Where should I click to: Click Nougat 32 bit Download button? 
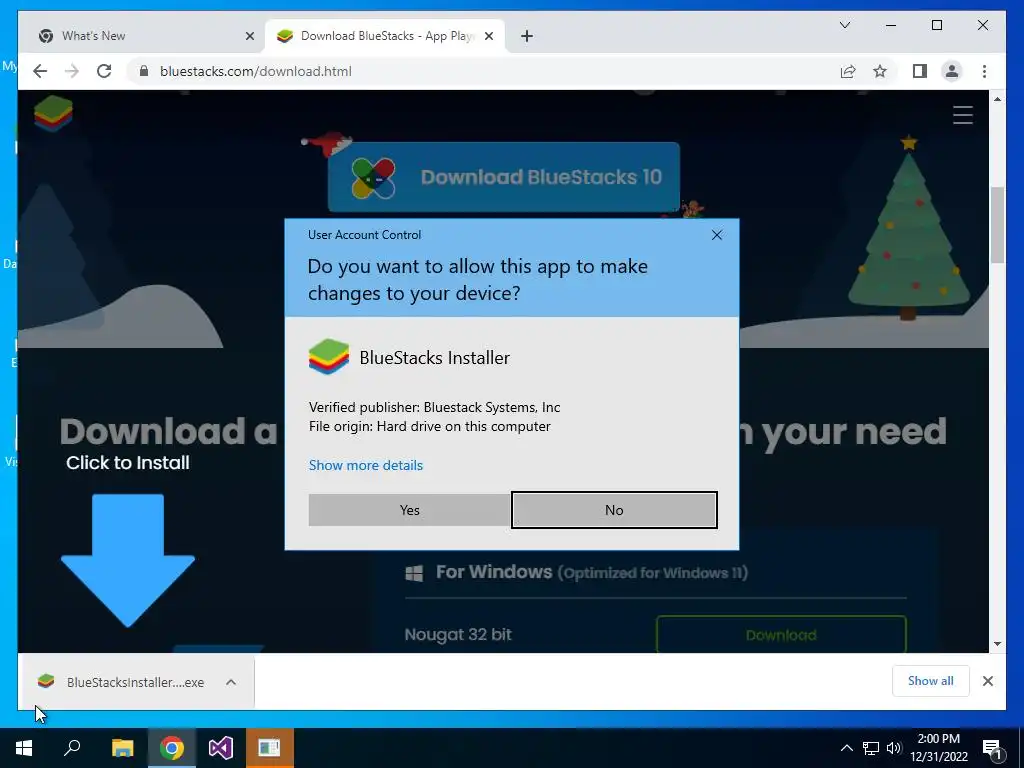coord(781,635)
